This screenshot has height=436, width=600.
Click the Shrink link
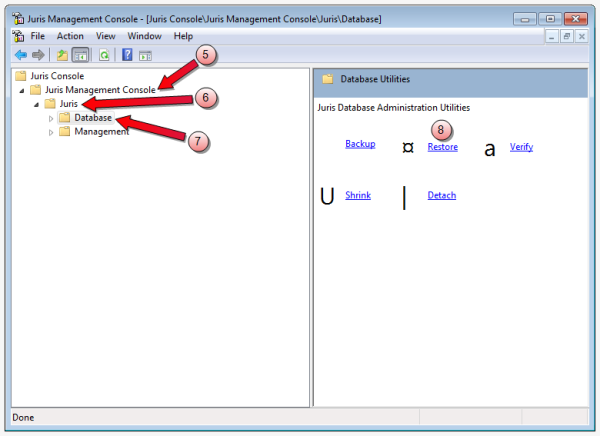click(358, 195)
